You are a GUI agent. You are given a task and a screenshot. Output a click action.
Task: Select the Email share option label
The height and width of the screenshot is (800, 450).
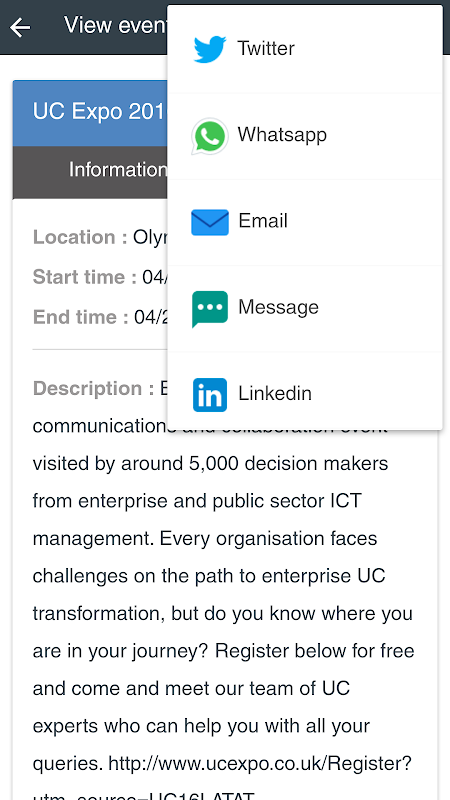(x=263, y=221)
